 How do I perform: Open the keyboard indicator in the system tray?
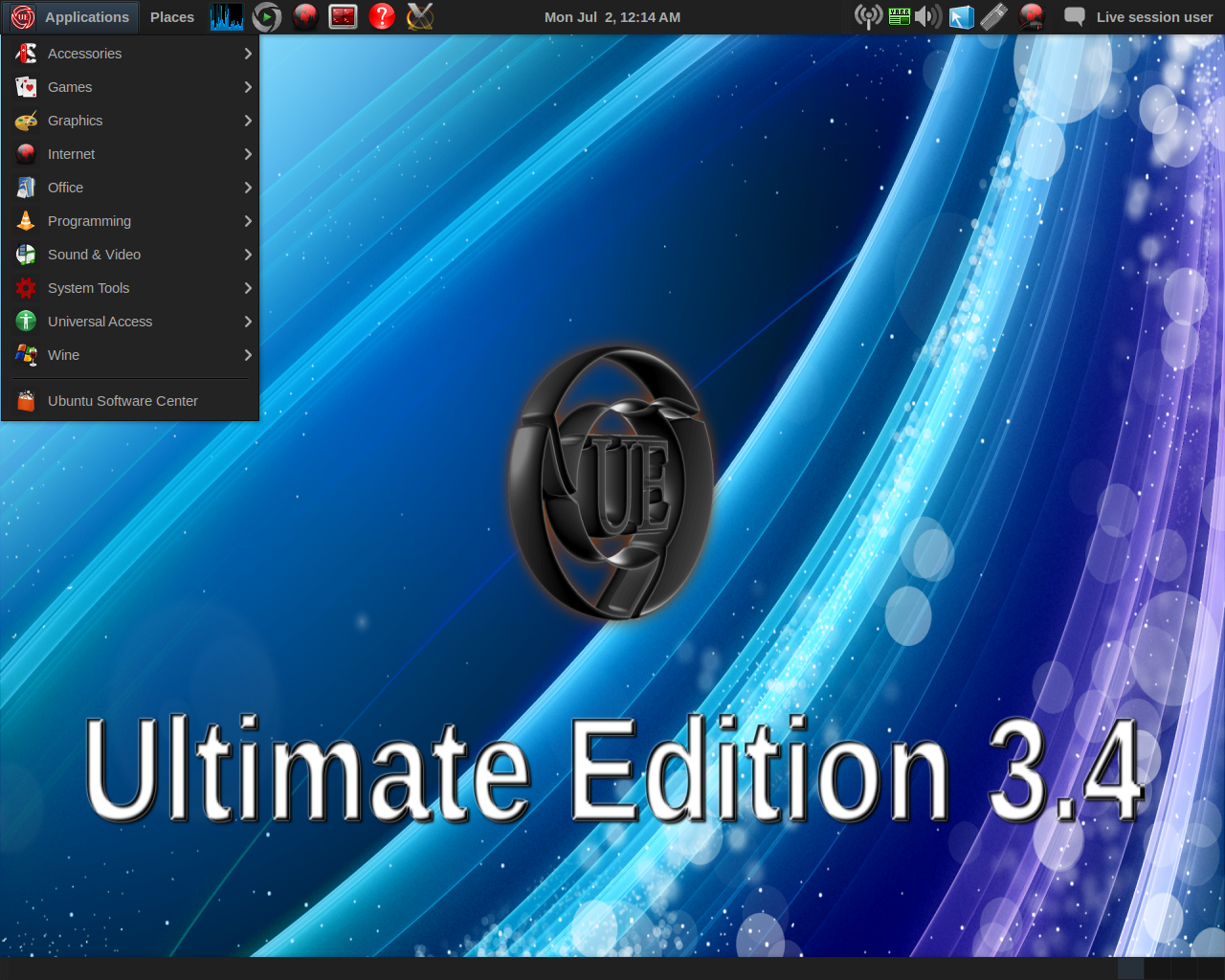click(993, 16)
